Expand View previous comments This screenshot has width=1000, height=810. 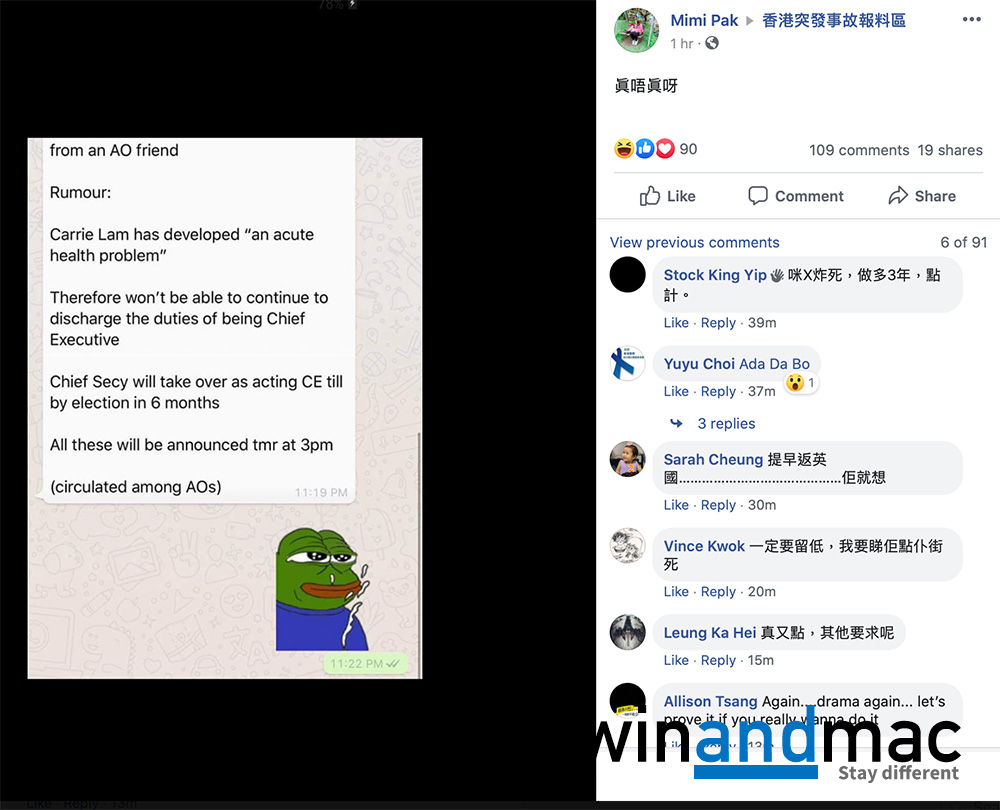(695, 242)
